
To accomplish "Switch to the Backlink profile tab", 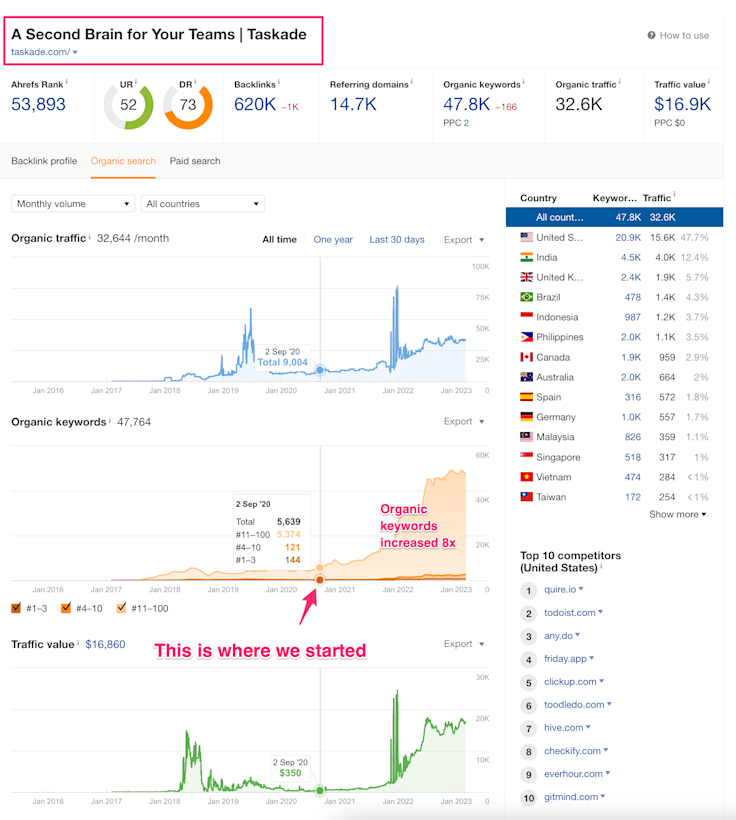I will (44, 161).
